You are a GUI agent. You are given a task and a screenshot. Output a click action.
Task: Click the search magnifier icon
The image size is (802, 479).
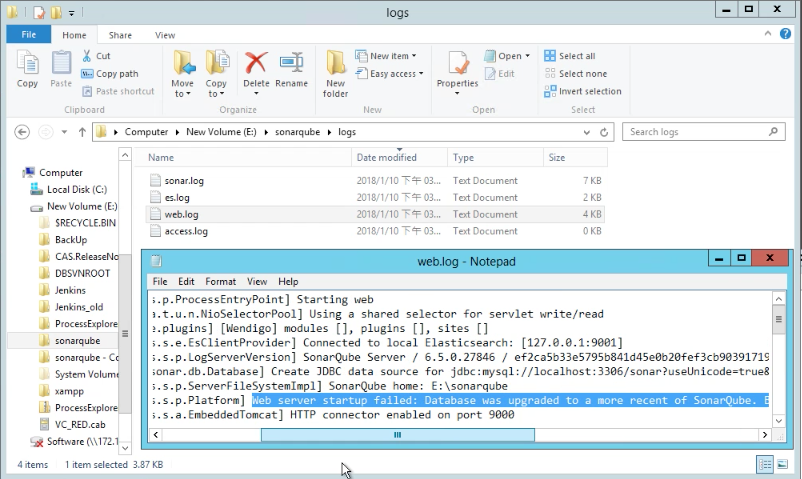tap(773, 132)
